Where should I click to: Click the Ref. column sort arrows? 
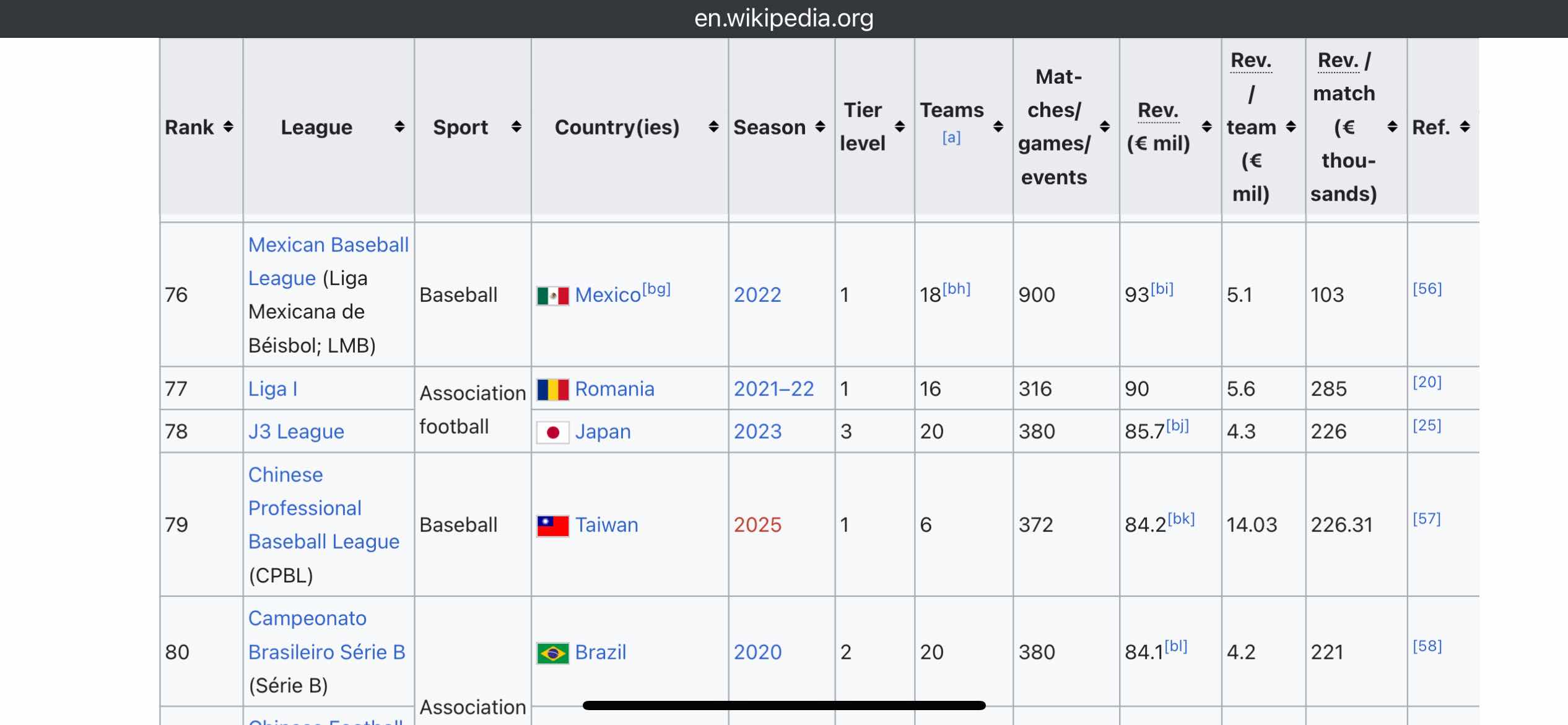click(x=1465, y=127)
